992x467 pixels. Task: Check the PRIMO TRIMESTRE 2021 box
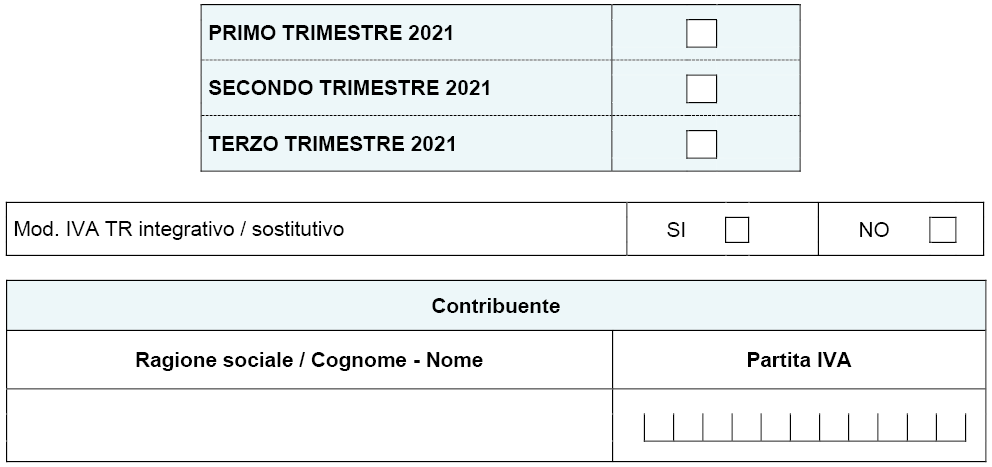[701, 33]
